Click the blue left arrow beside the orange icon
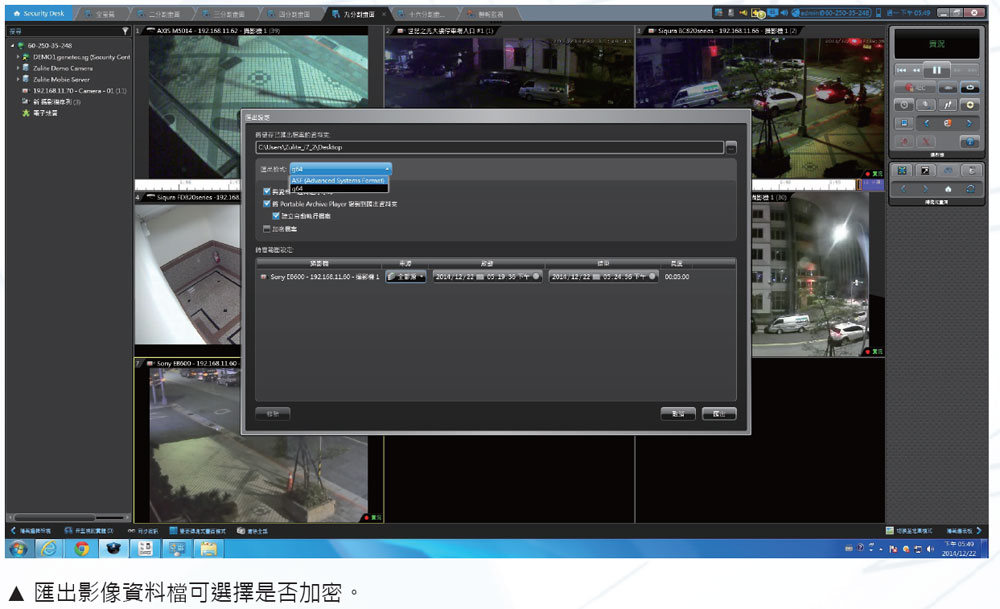 [925, 123]
